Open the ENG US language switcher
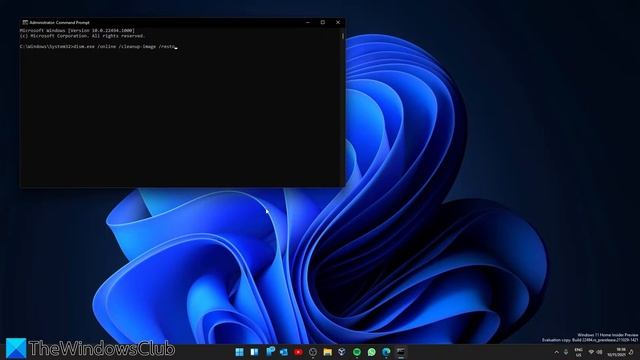 pyautogui.click(x=578, y=352)
